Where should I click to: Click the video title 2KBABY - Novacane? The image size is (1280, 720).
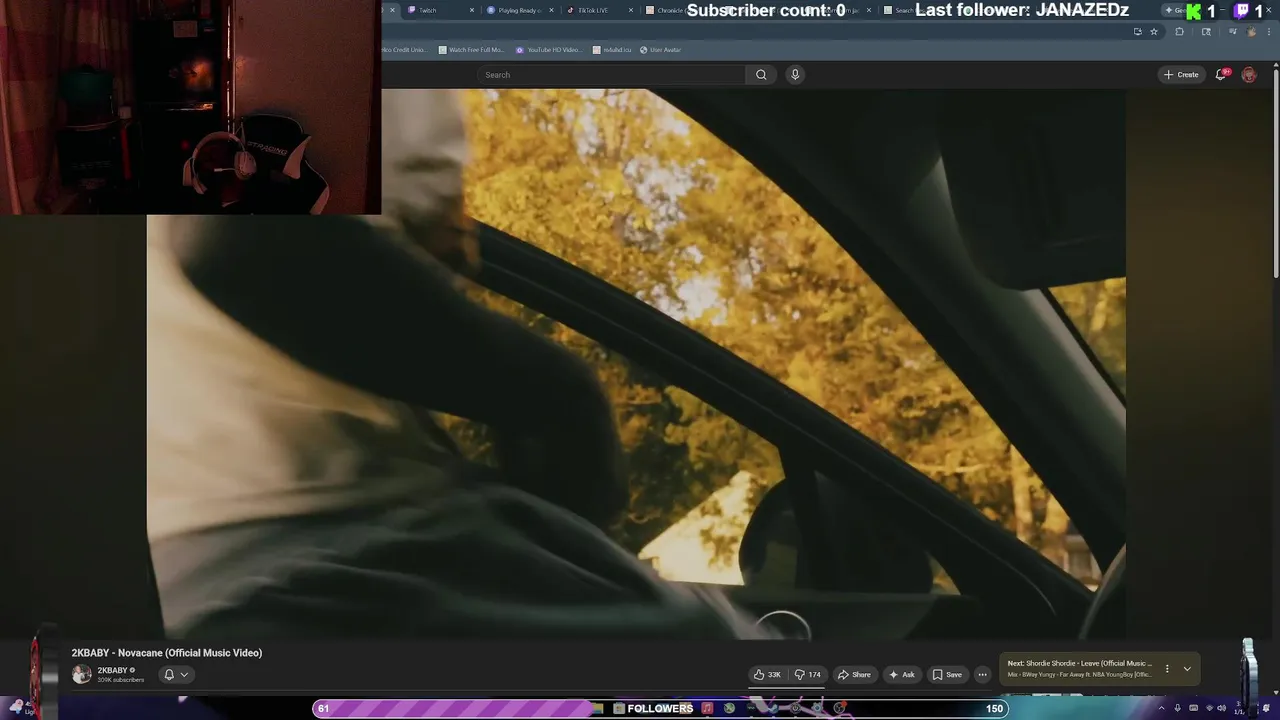click(x=167, y=653)
